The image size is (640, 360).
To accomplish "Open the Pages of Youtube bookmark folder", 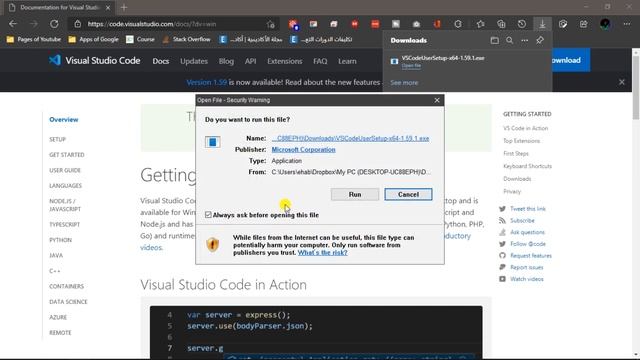I will point(34,40).
